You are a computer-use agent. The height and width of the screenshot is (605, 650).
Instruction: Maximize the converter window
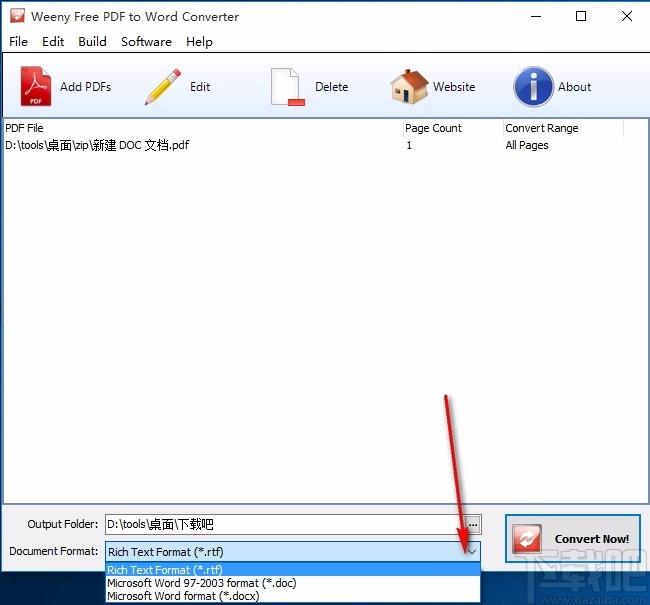tap(581, 16)
